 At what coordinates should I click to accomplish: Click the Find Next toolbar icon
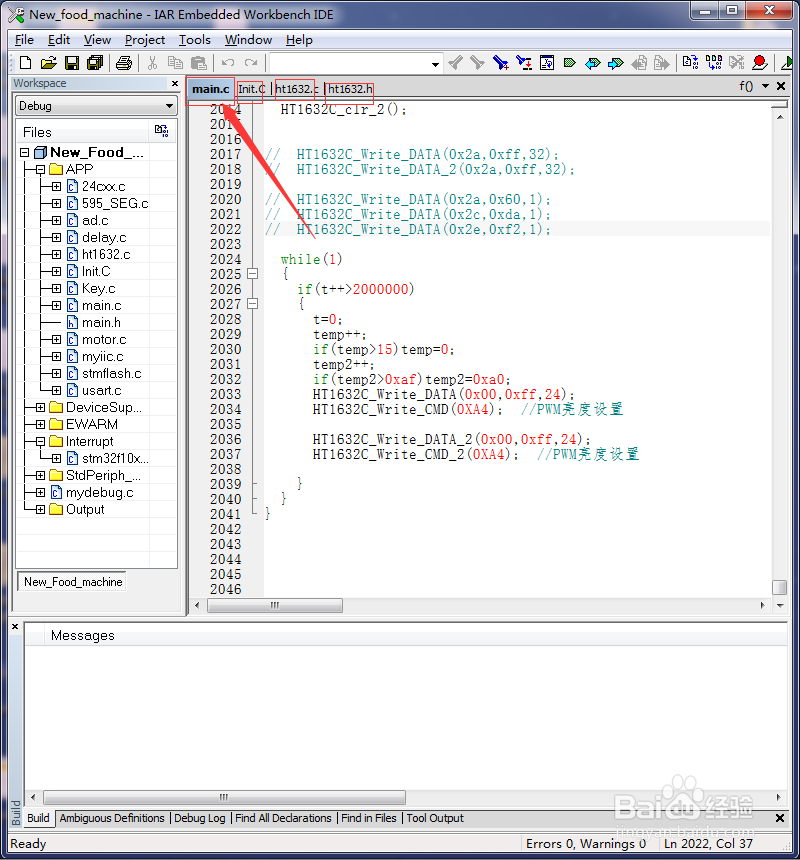point(477,63)
